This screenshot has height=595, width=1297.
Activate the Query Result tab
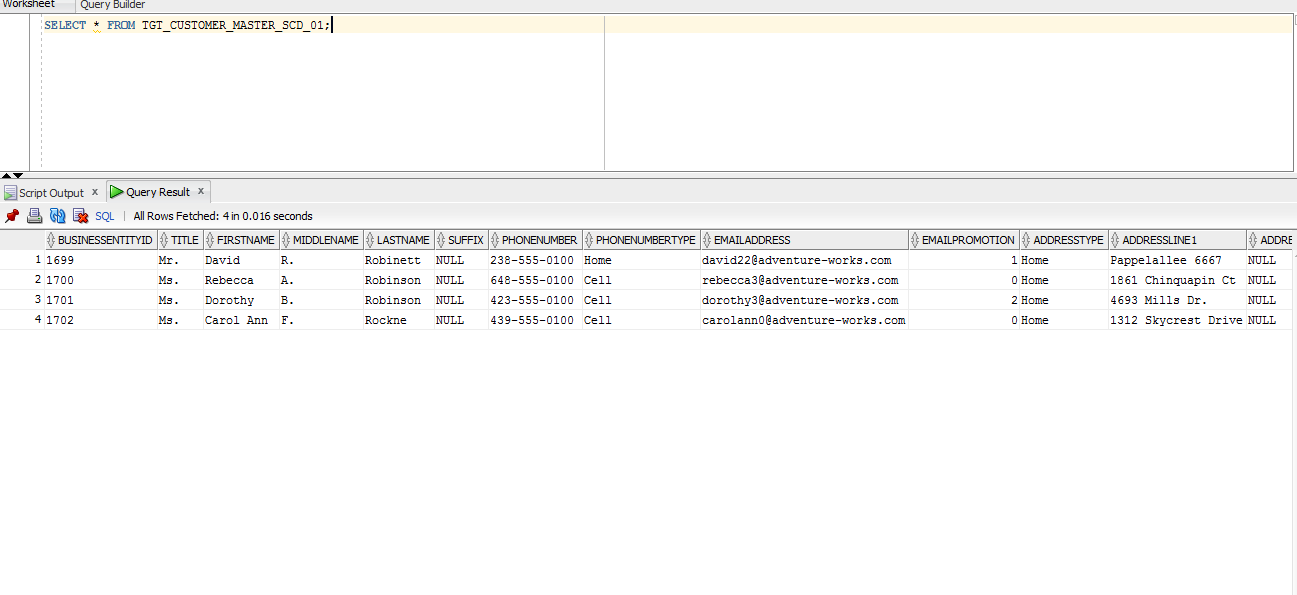158,191
